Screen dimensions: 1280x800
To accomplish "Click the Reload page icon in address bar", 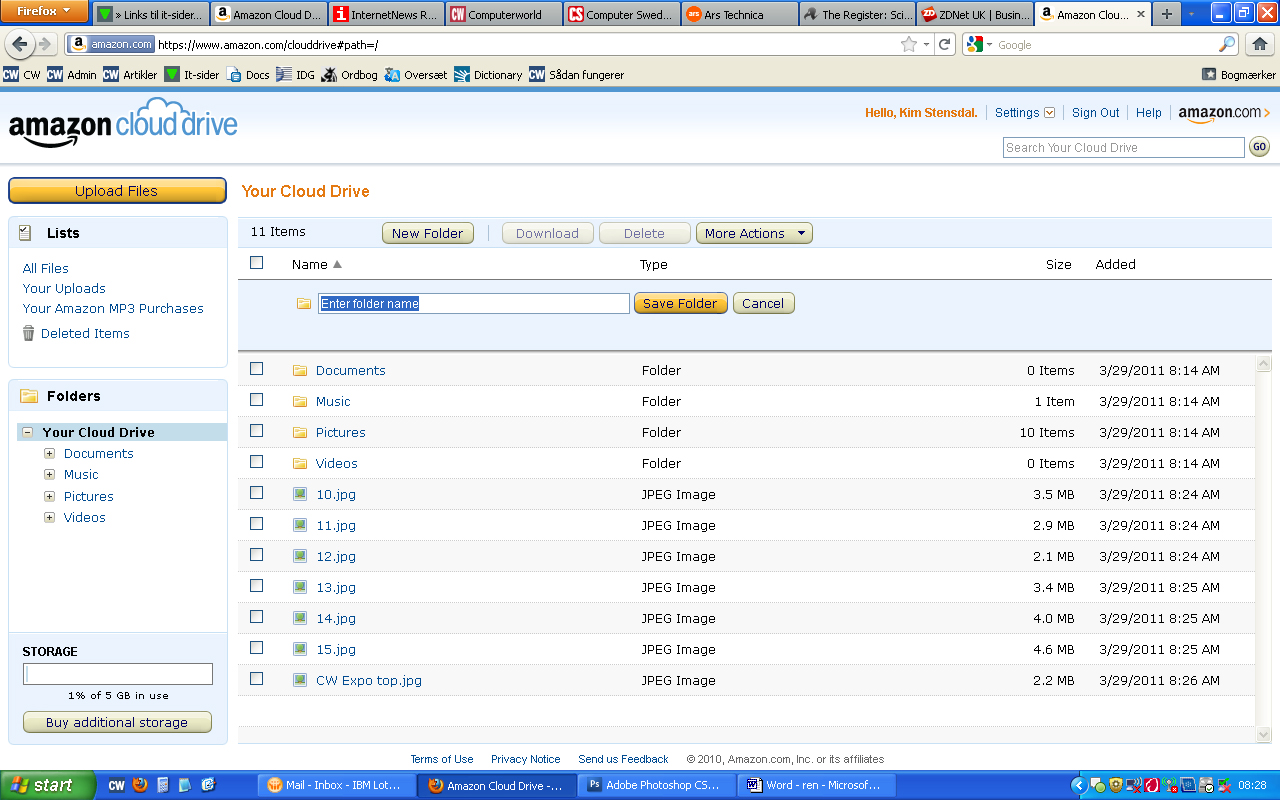I will click(944, 44).
